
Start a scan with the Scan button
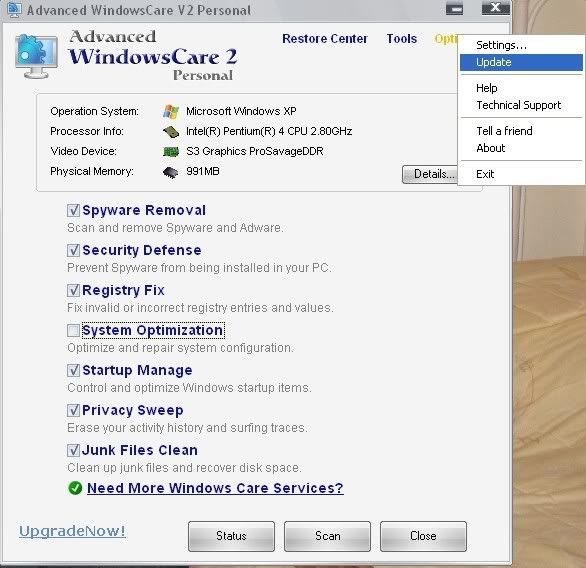point(327,536)
